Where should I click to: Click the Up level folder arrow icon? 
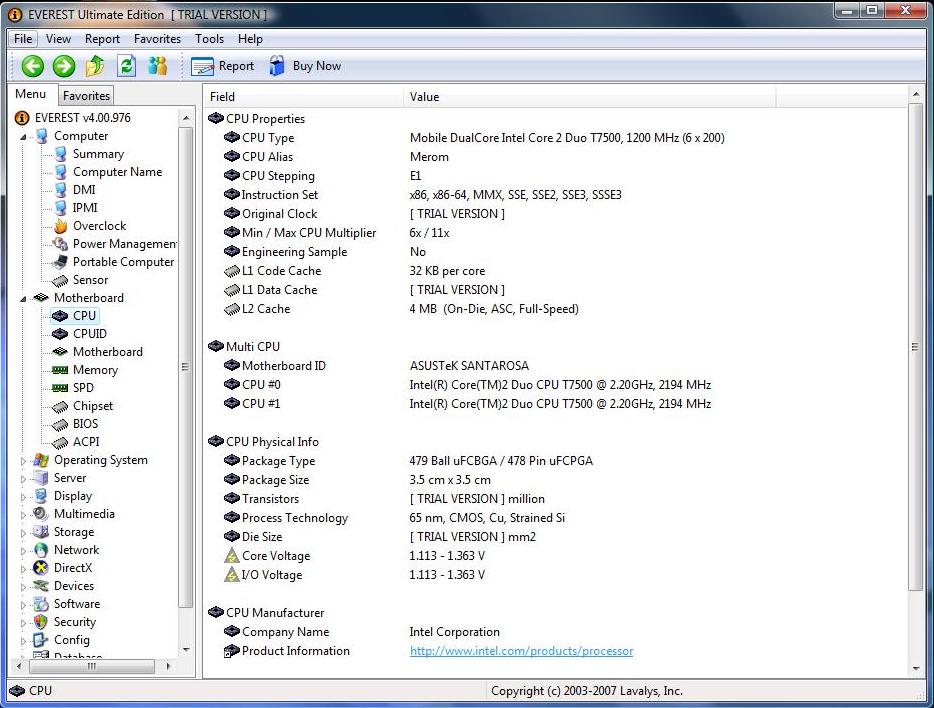tap(95, 66)
